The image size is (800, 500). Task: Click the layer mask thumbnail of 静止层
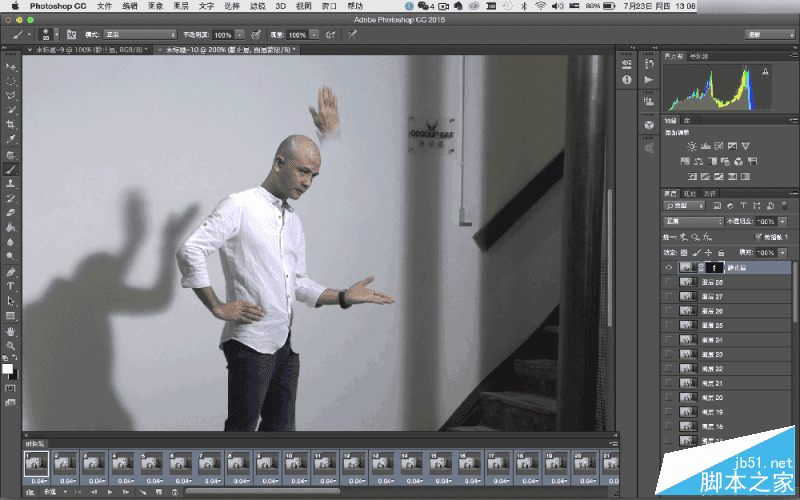pyautogui.click(x=715, y=267)
